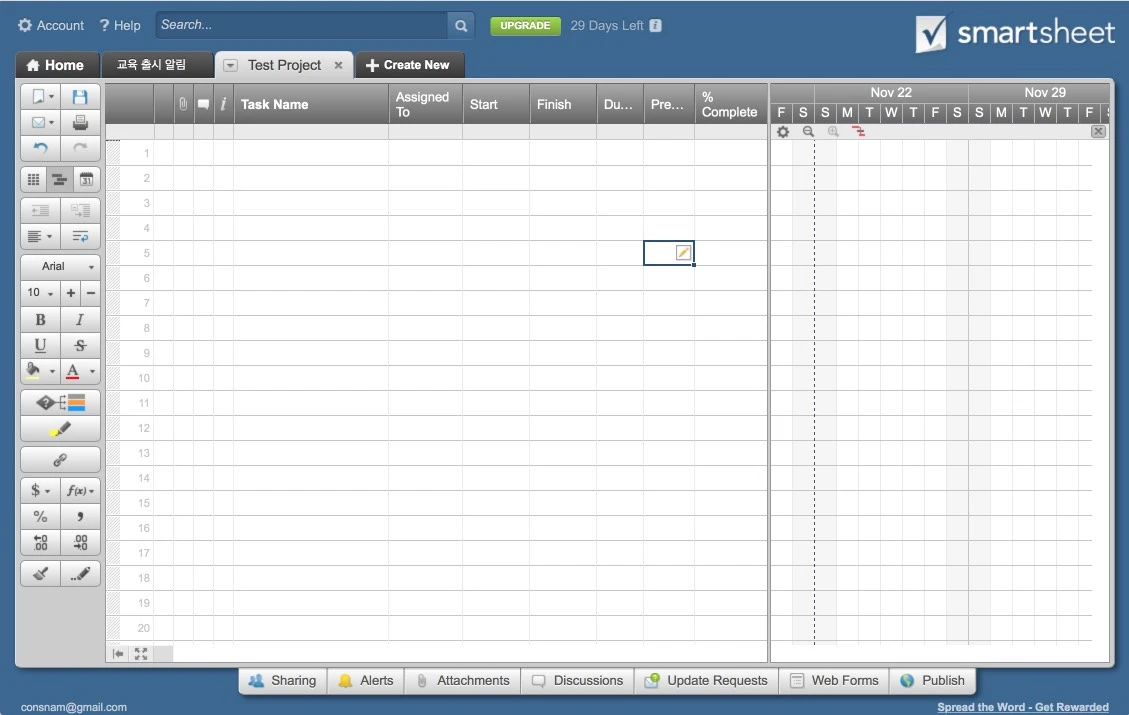The width and height of the screenshot is (1129, 715).
Task: Click the Spread the Word link
Action: pos(1024,707)
